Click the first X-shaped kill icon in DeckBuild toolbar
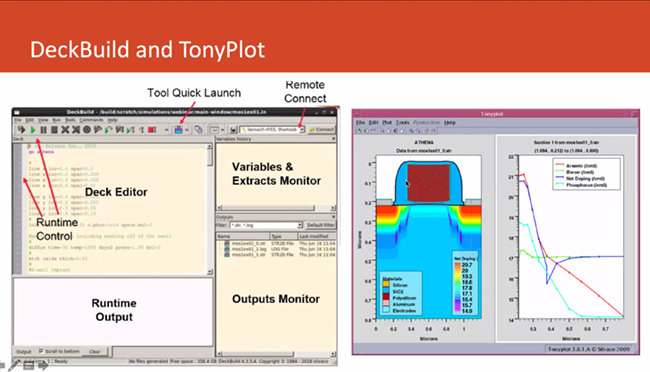The image size is (650, 372). click(65, 130)
